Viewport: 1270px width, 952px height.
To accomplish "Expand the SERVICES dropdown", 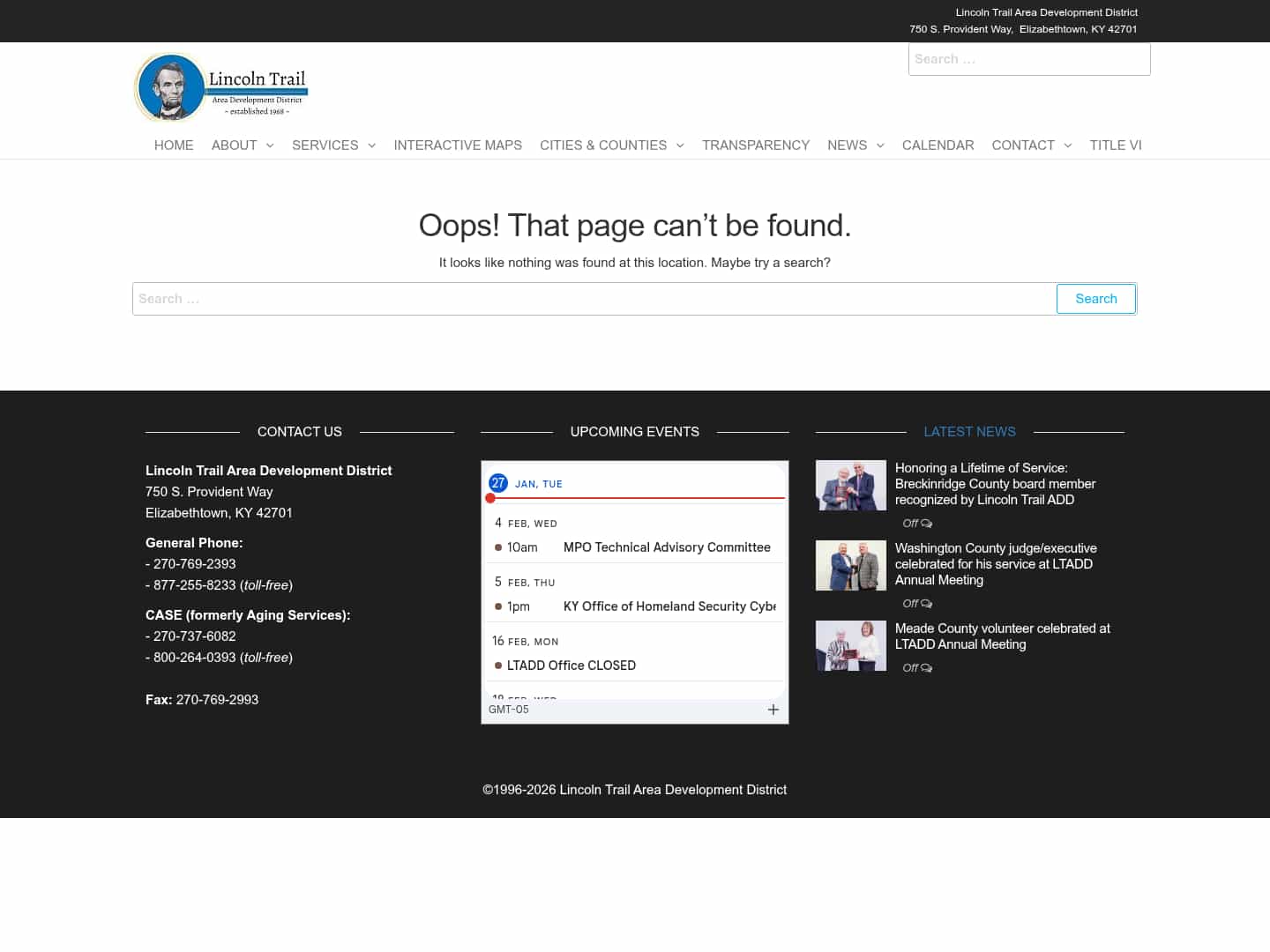I will [x=325, y=145].
